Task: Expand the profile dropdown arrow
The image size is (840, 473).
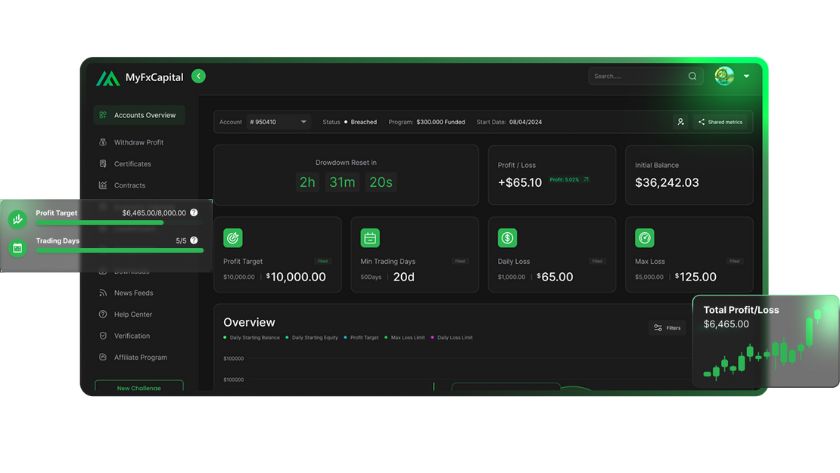Action: click(x=746, y=76)
